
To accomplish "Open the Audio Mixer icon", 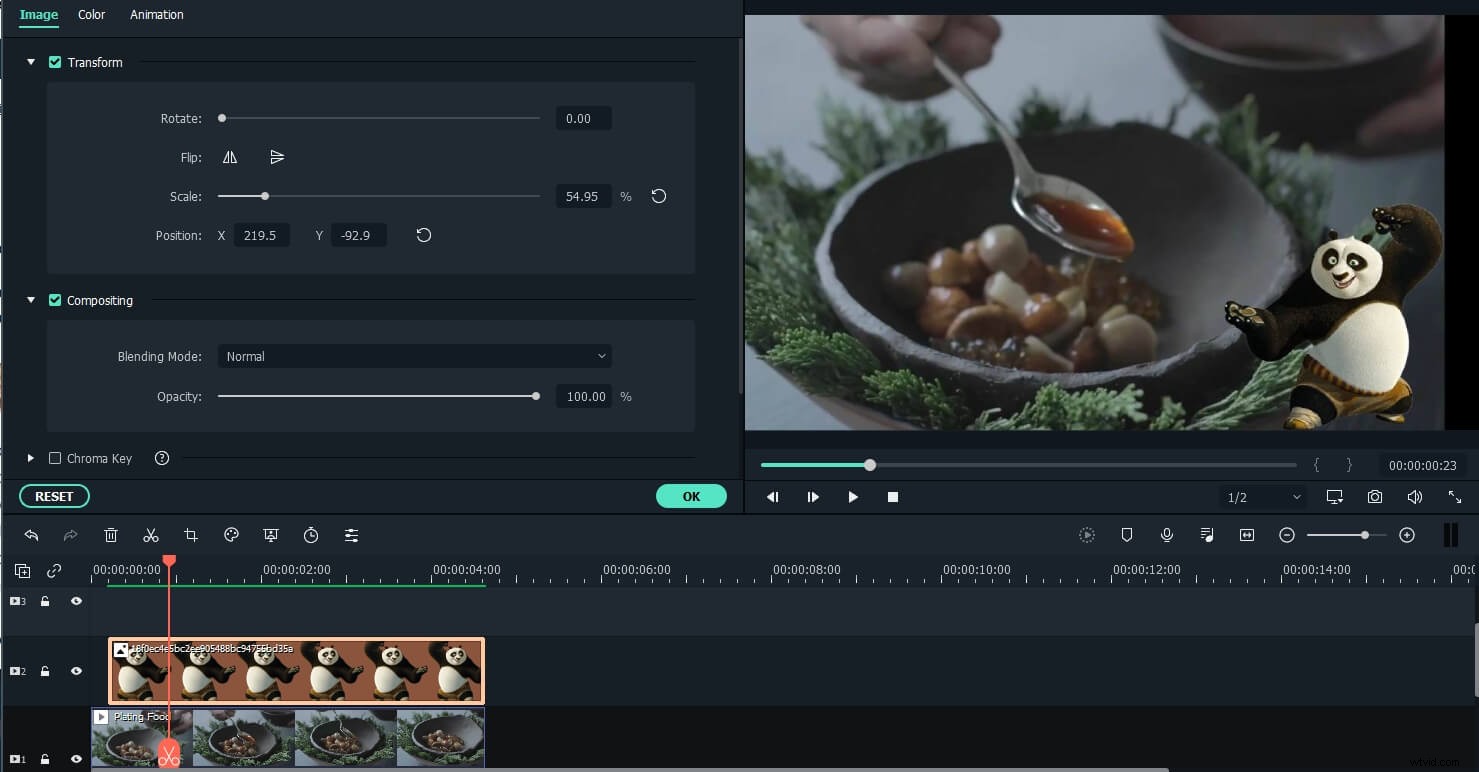I will 1207,535.
